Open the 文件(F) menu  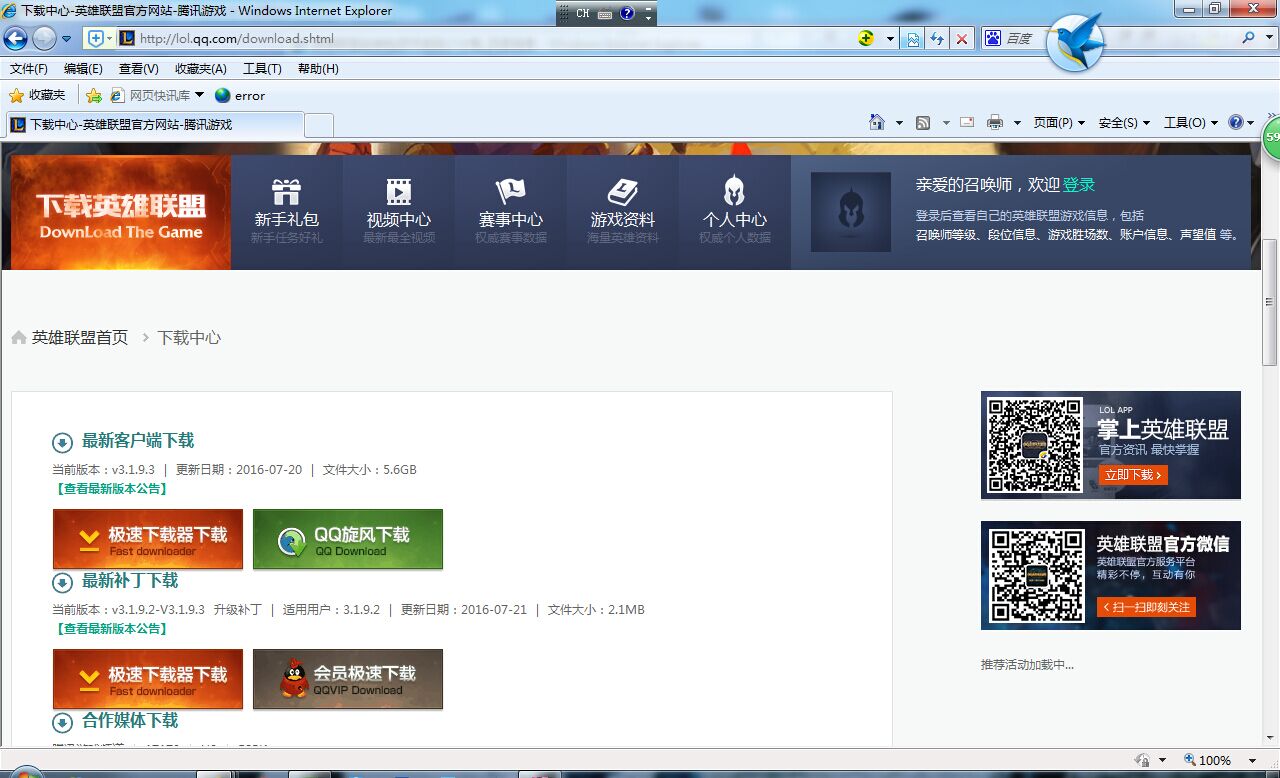(x=29, y=69)
